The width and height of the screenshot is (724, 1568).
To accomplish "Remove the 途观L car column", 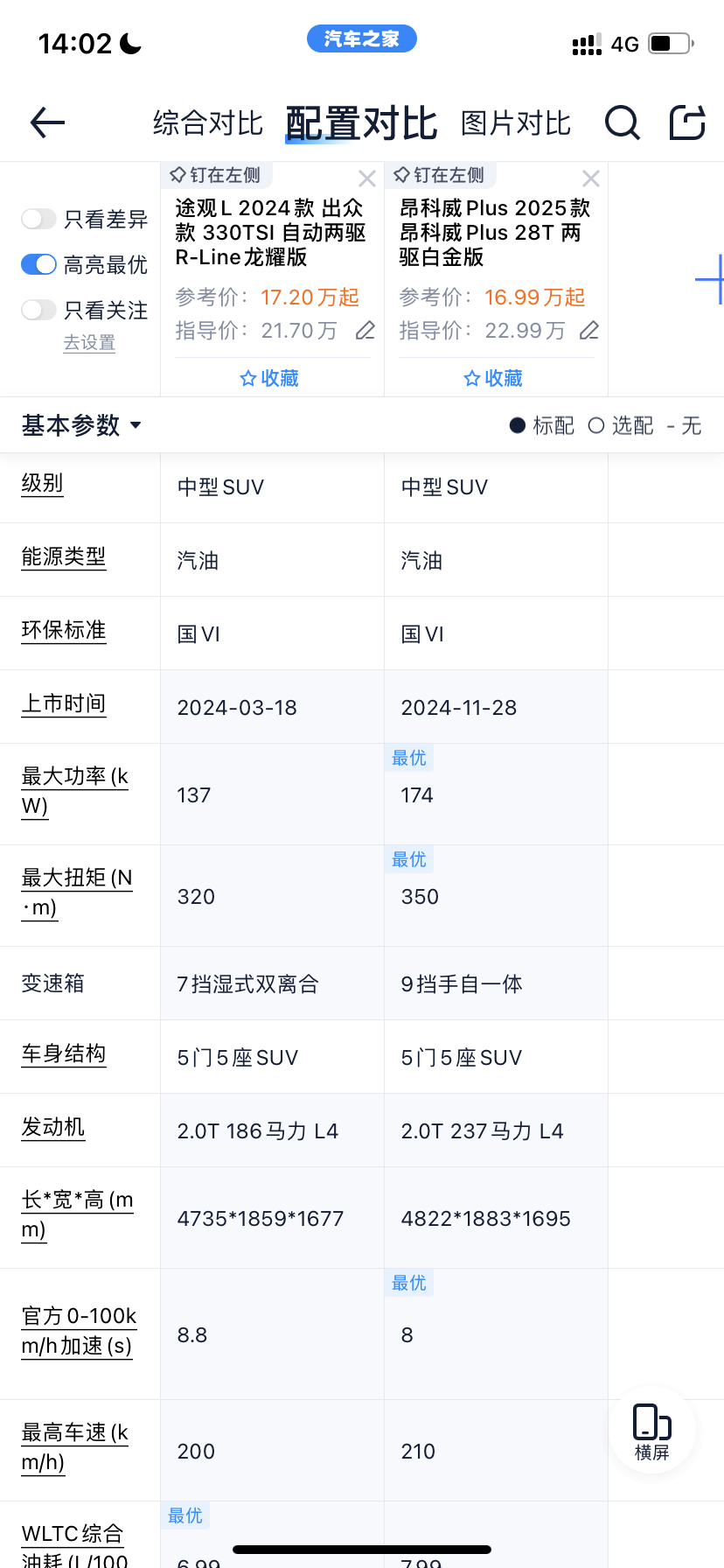I will coord(367,178).
